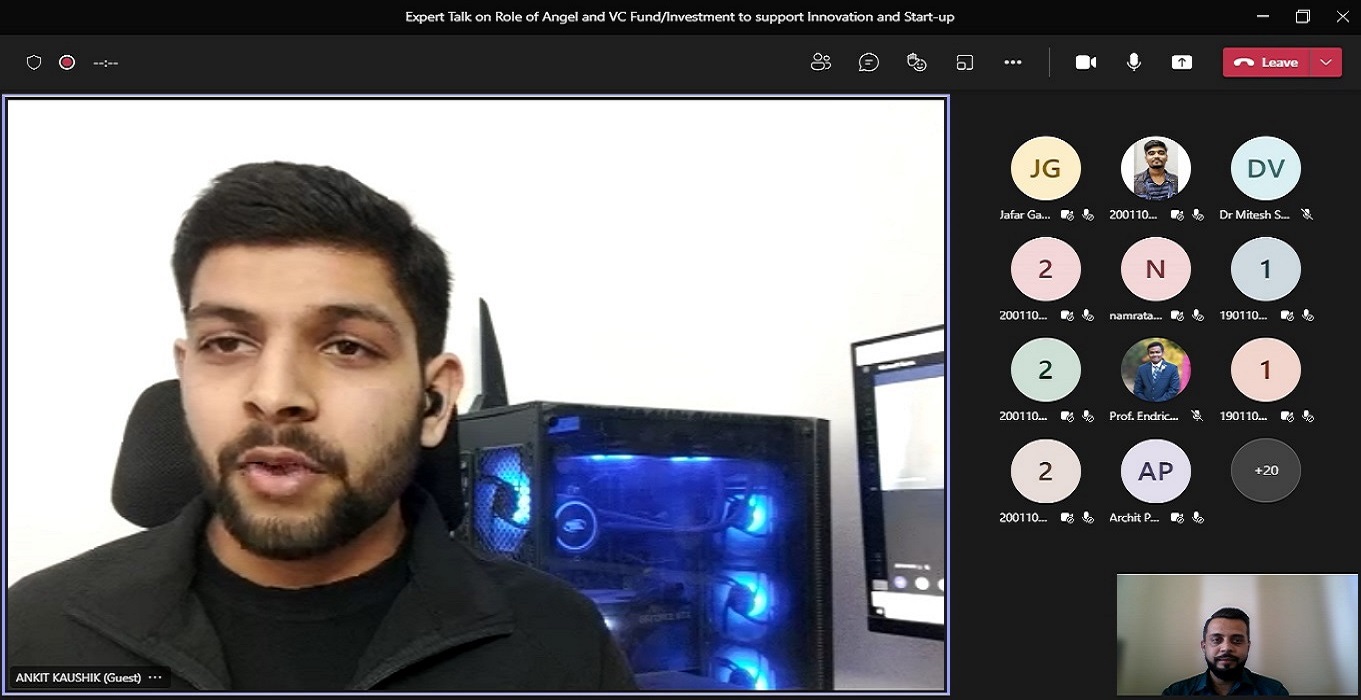Screen dimensions: 1361x700
Task: Expand the Leave options dropdown arrow
Action: pos(1326,62)
